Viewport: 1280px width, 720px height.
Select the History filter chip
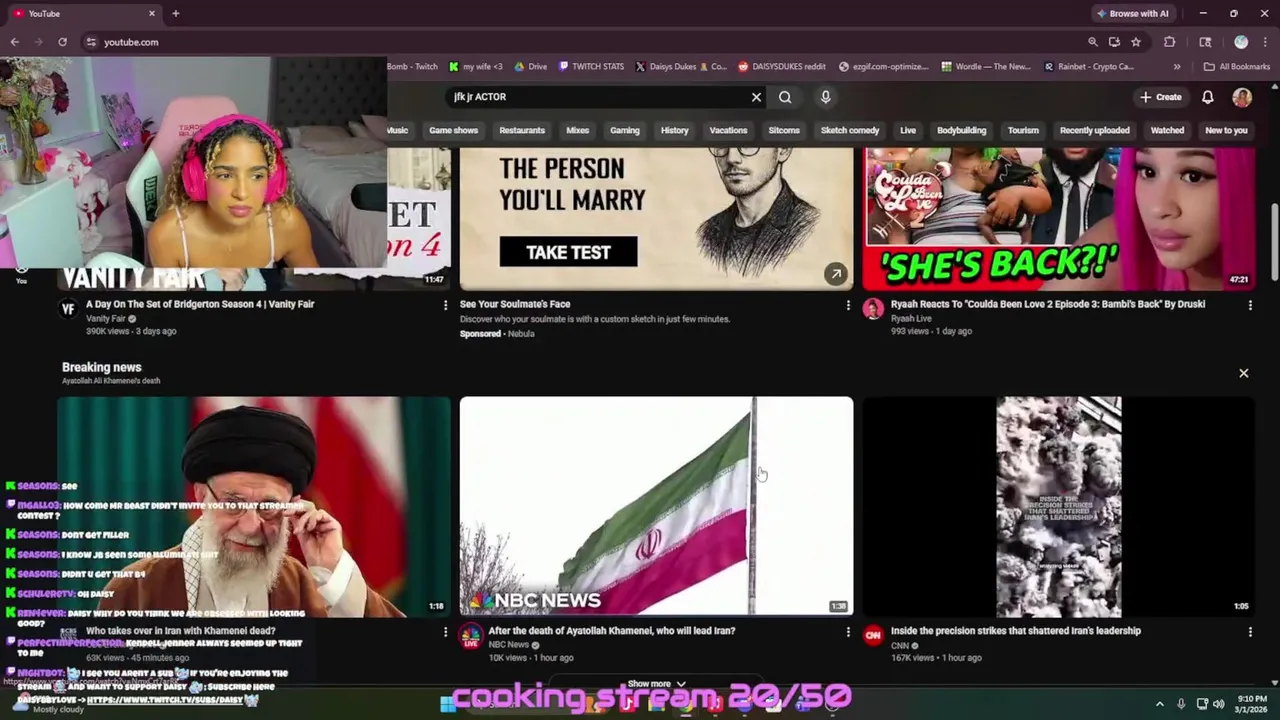[x=674, y=130]
